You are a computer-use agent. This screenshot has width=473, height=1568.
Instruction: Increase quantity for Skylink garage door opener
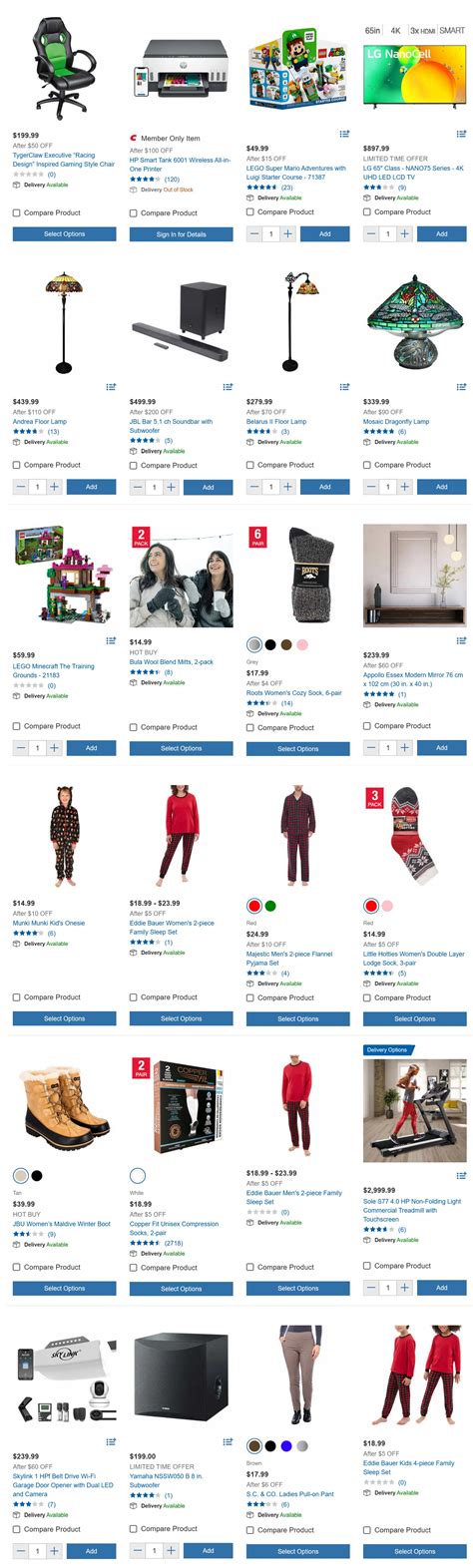(x=54, y=1551)
